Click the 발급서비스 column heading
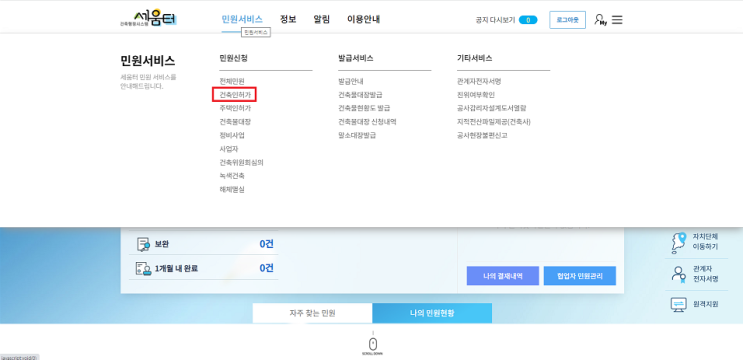Image resolution: width=743 pixels, height=360 pixels. click(x=355, y=58)
